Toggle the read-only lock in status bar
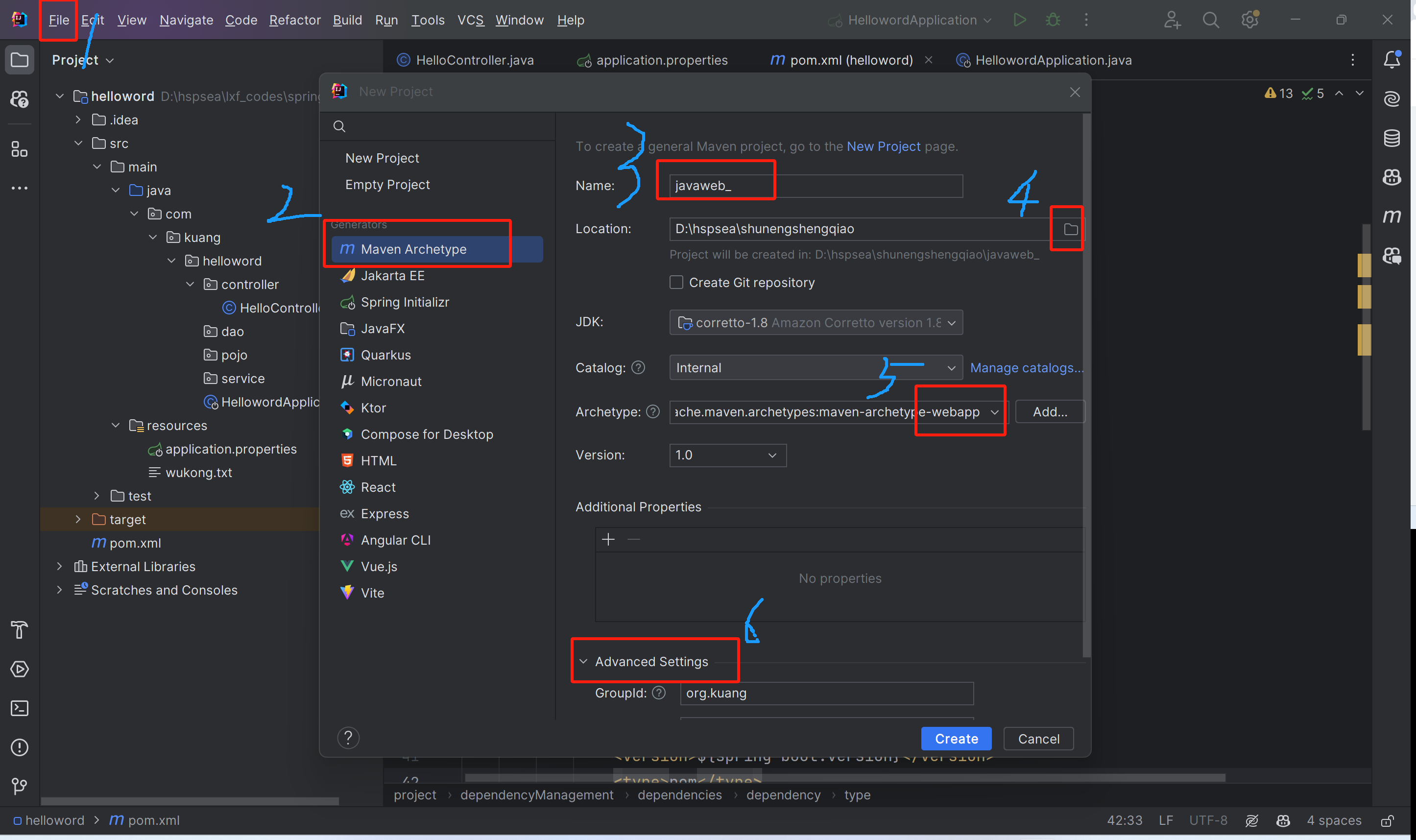Viewport: 1416px width, 840px height. pyautogui.click(x=1387, y=821)
